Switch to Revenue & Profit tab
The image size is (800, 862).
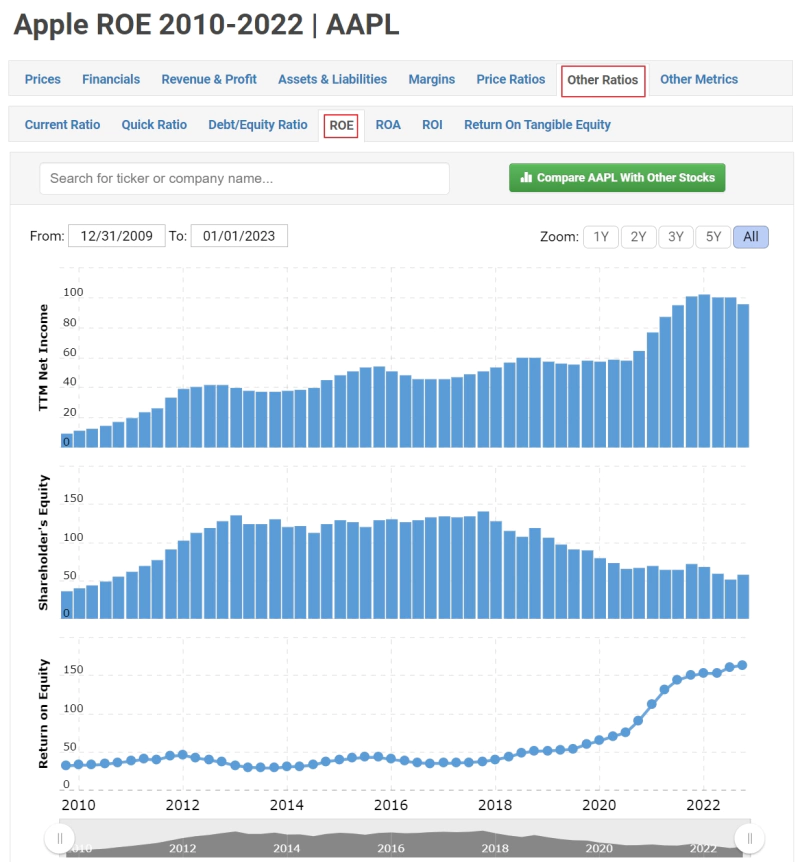[209, 79]
